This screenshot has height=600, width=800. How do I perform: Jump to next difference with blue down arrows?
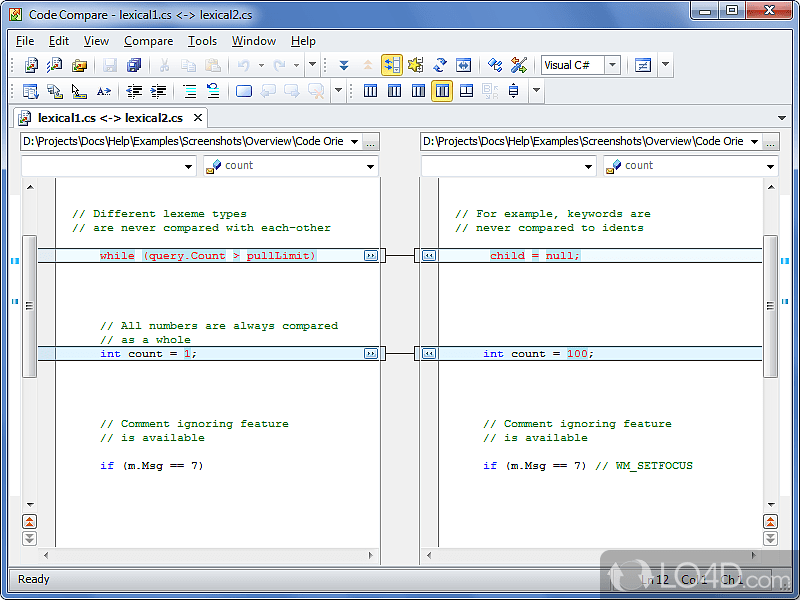[x=344, y=65]
